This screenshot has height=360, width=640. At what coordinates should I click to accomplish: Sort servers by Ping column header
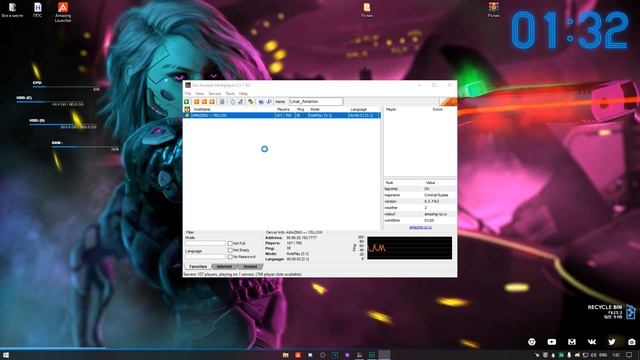tap(301, 109)
